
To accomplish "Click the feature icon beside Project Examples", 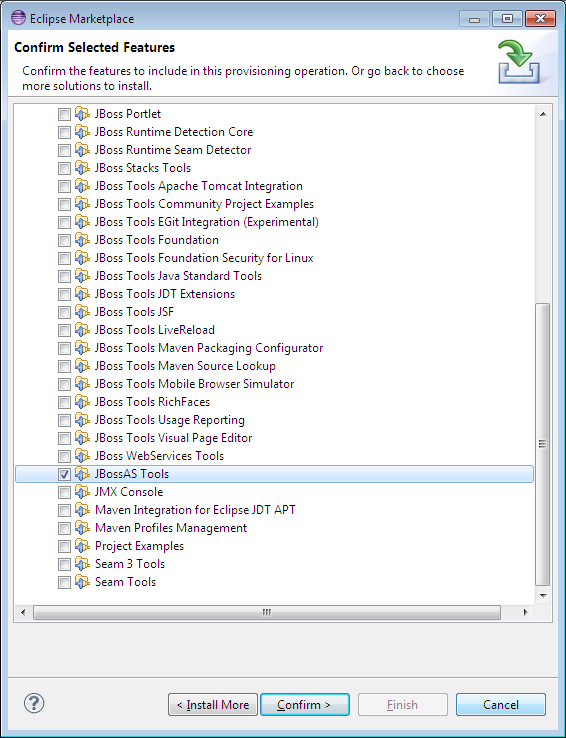I will click(x=82, y=546).
